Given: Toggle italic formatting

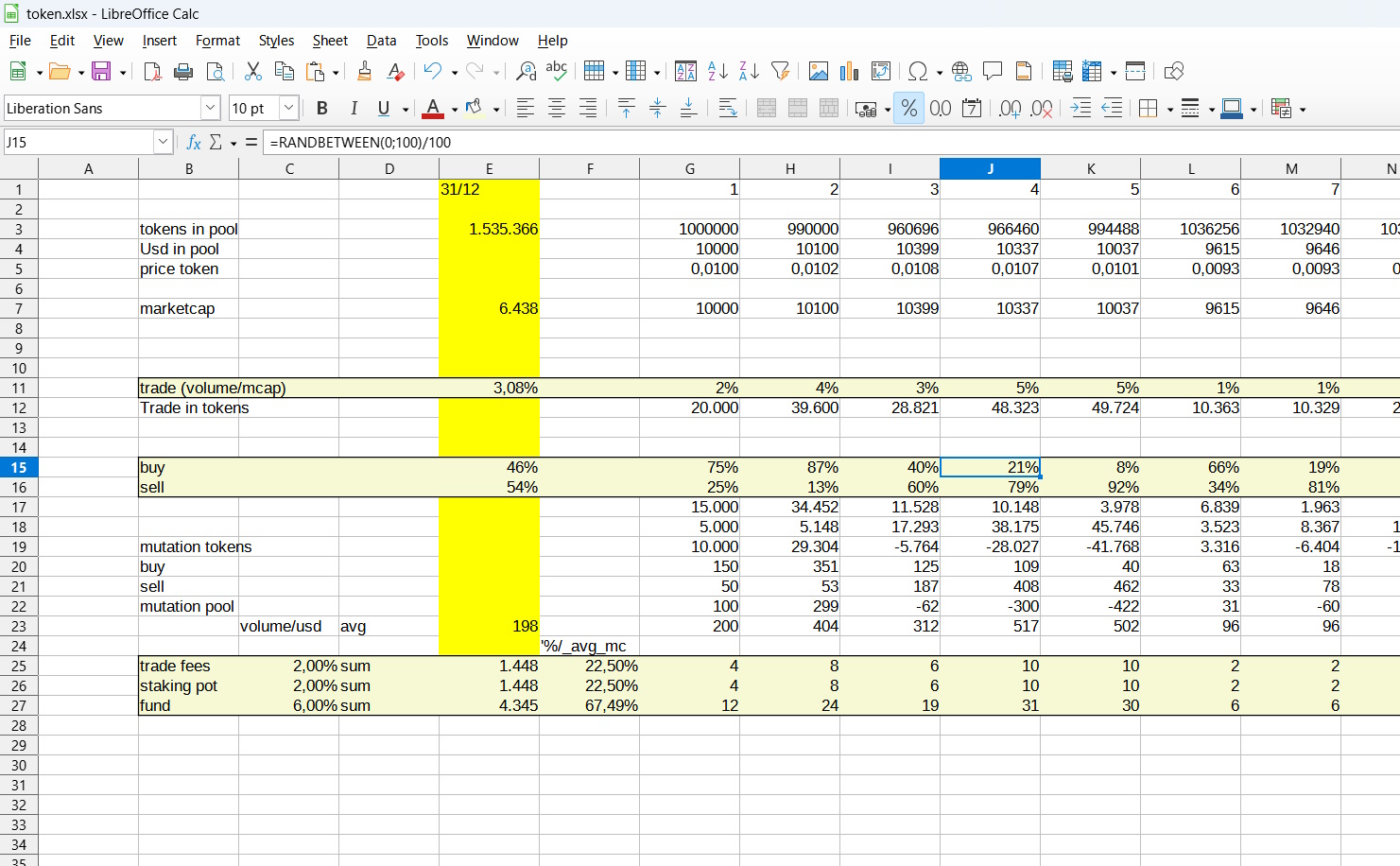Looking at the screenshot, I should (354, 109).
